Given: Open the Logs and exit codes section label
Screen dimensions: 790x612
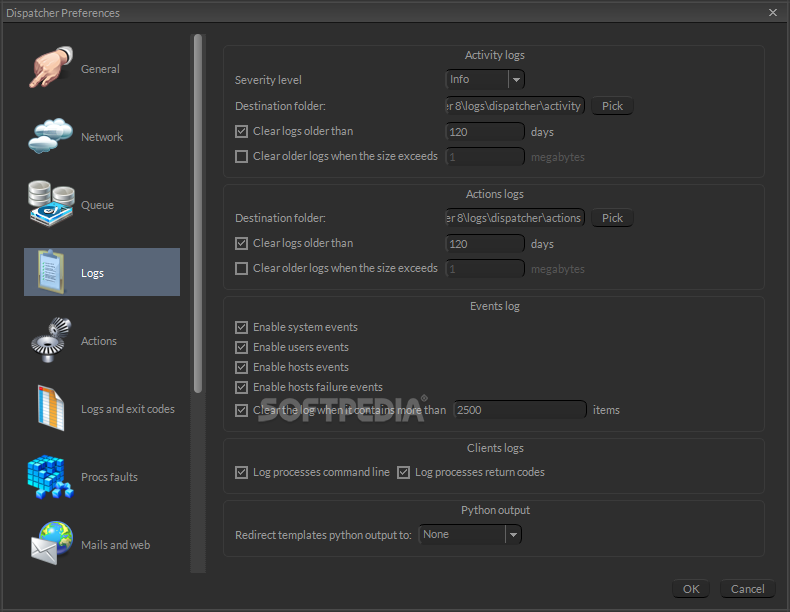Looking at the screenshot, I should 128,409.
